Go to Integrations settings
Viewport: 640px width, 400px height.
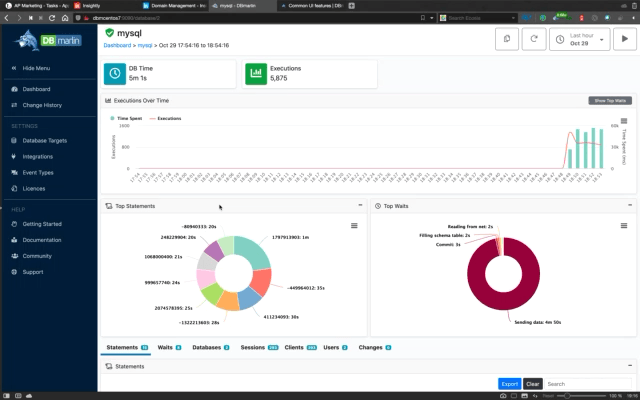point(38,156)
